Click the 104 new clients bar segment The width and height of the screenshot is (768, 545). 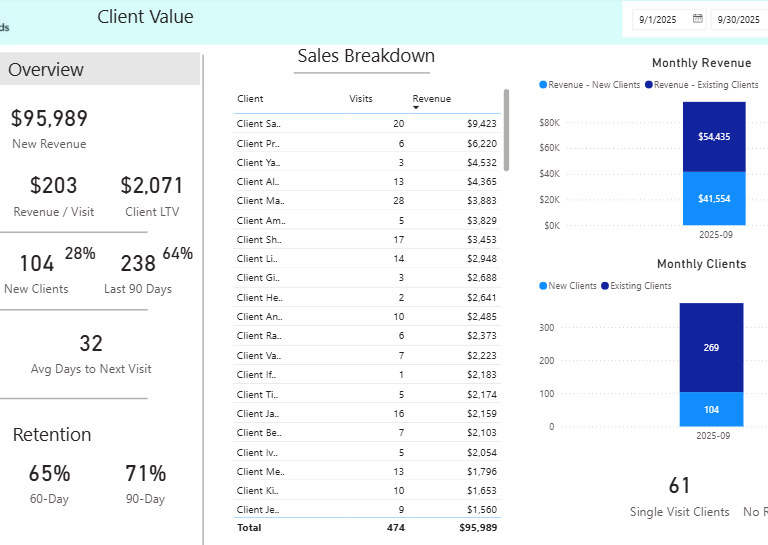(711, 409)
